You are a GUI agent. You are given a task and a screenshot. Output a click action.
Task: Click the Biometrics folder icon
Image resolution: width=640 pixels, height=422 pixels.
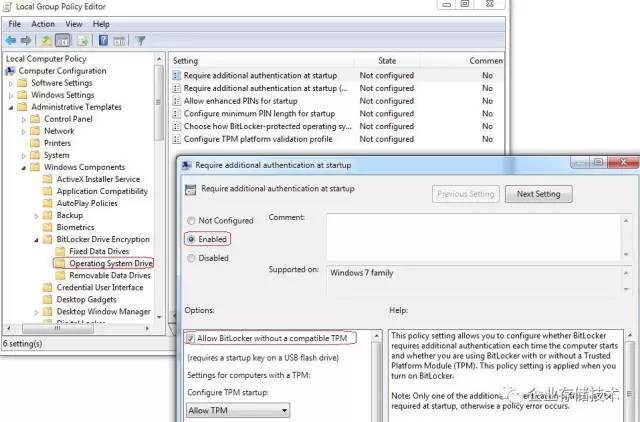(47, 227)
